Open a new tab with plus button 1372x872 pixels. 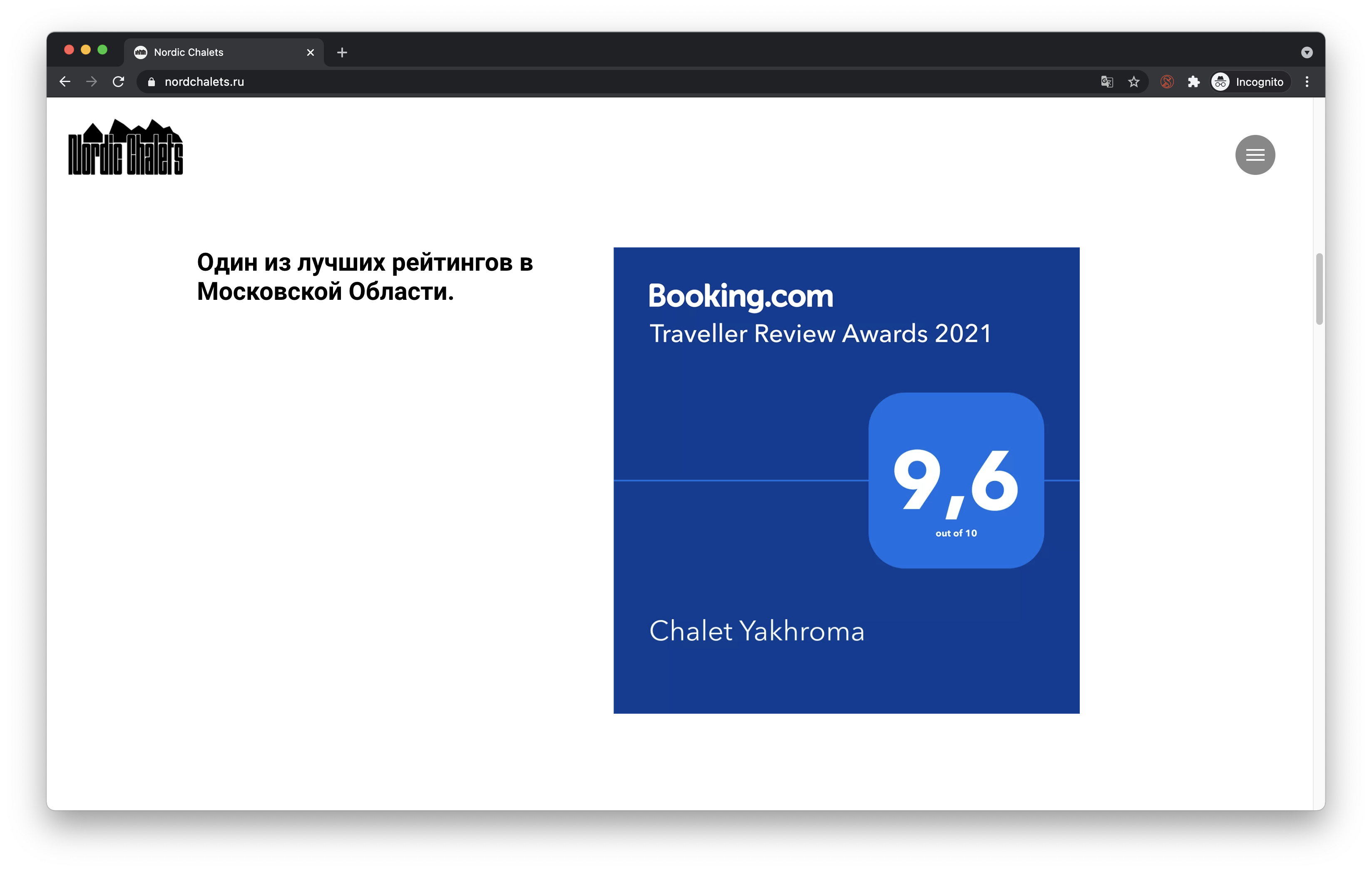tap(342, 52)
